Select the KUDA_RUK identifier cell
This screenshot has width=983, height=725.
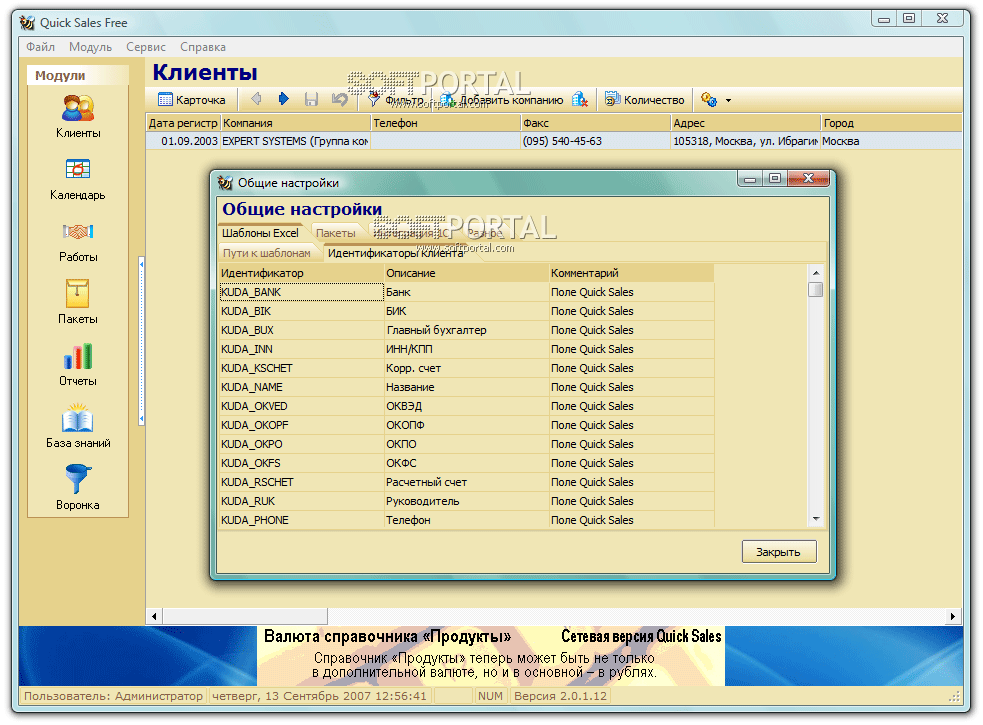point(301,501)
